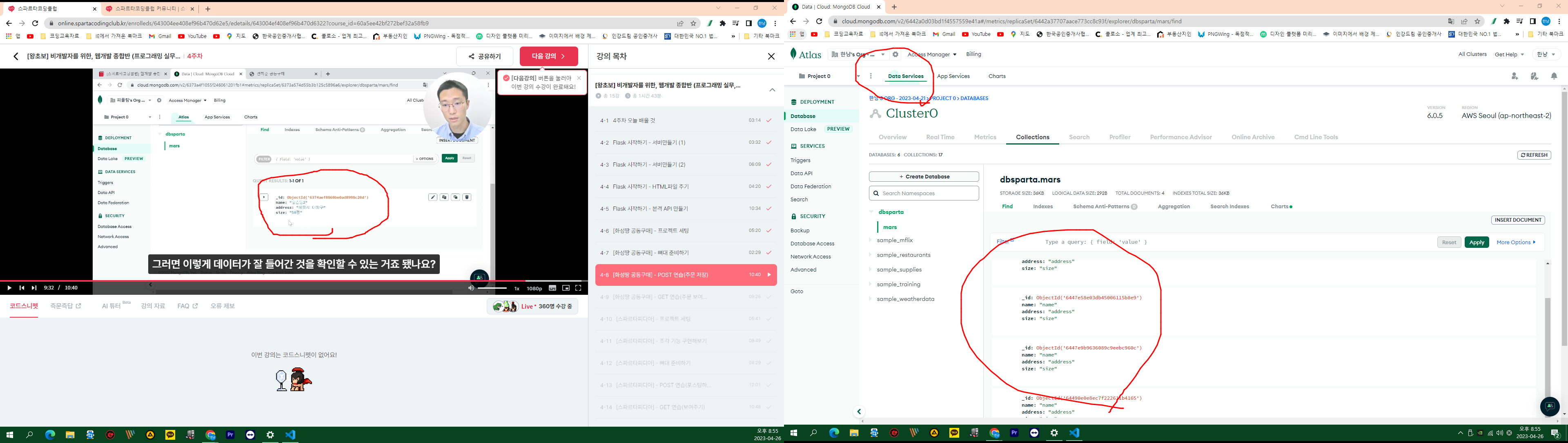1568x443 pixels.
Task: Collapse the dbsparta database tree
Action: [x=871, y=212]
